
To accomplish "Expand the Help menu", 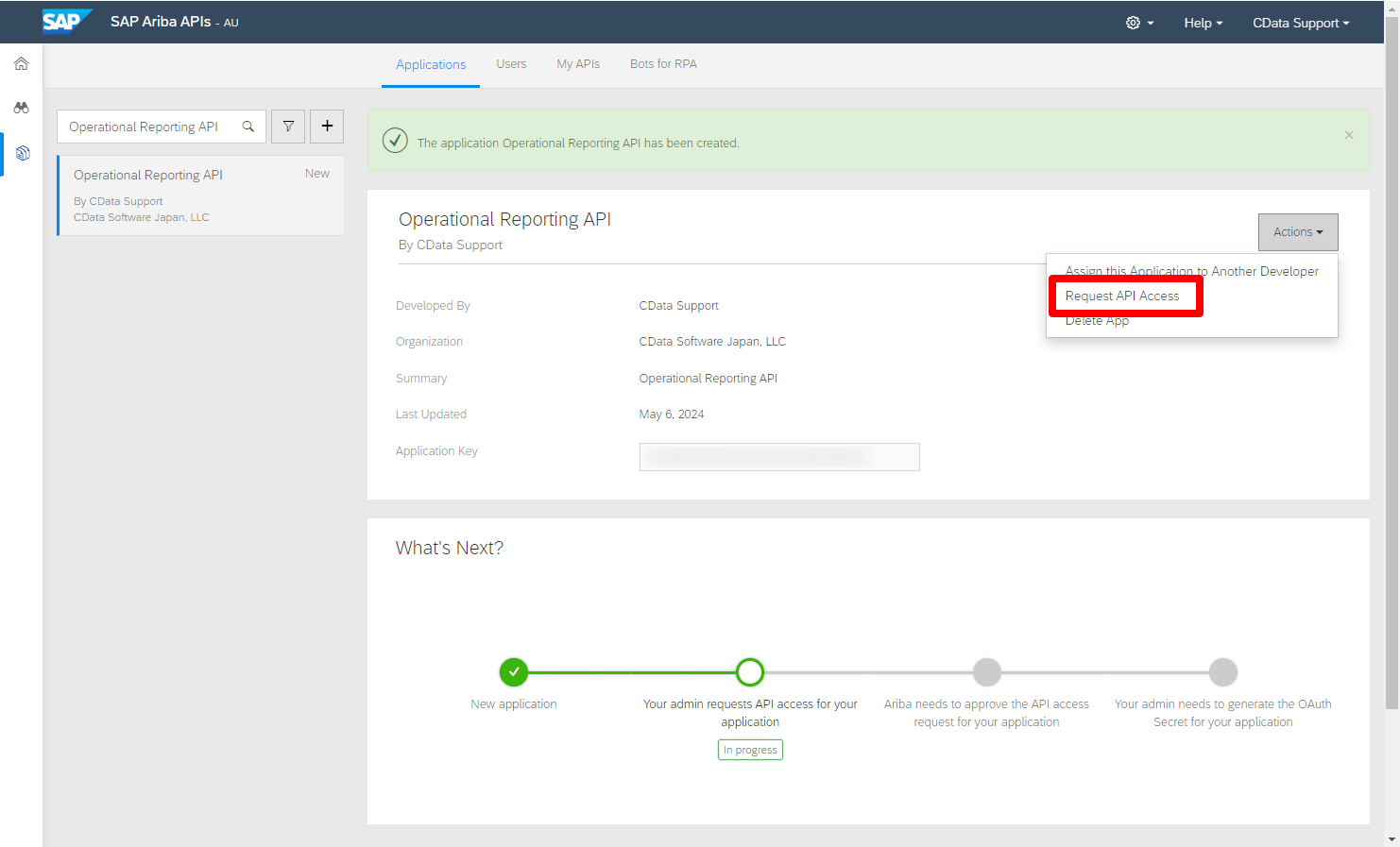I will 1204,23.
